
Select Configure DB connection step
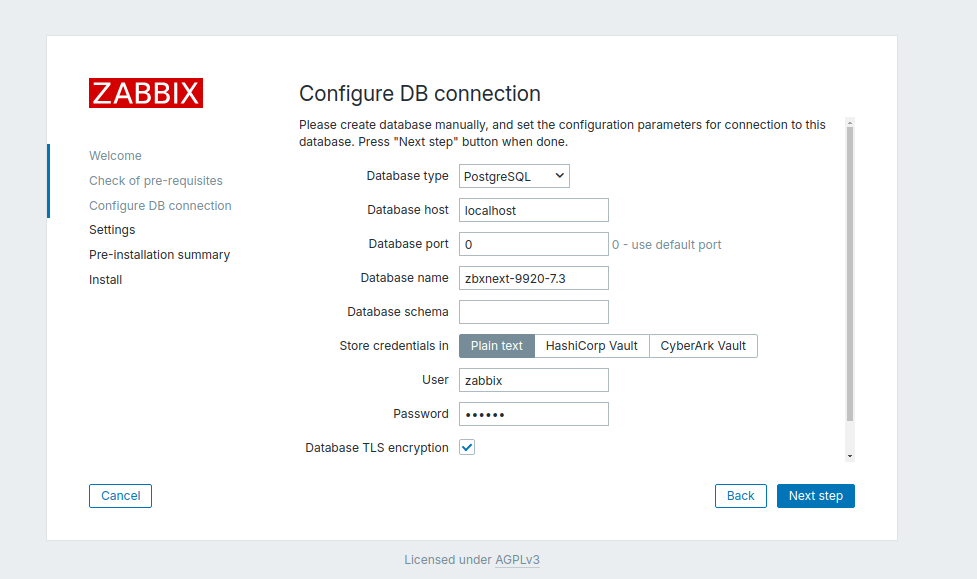pyautogui.click(x=160, y=206)
